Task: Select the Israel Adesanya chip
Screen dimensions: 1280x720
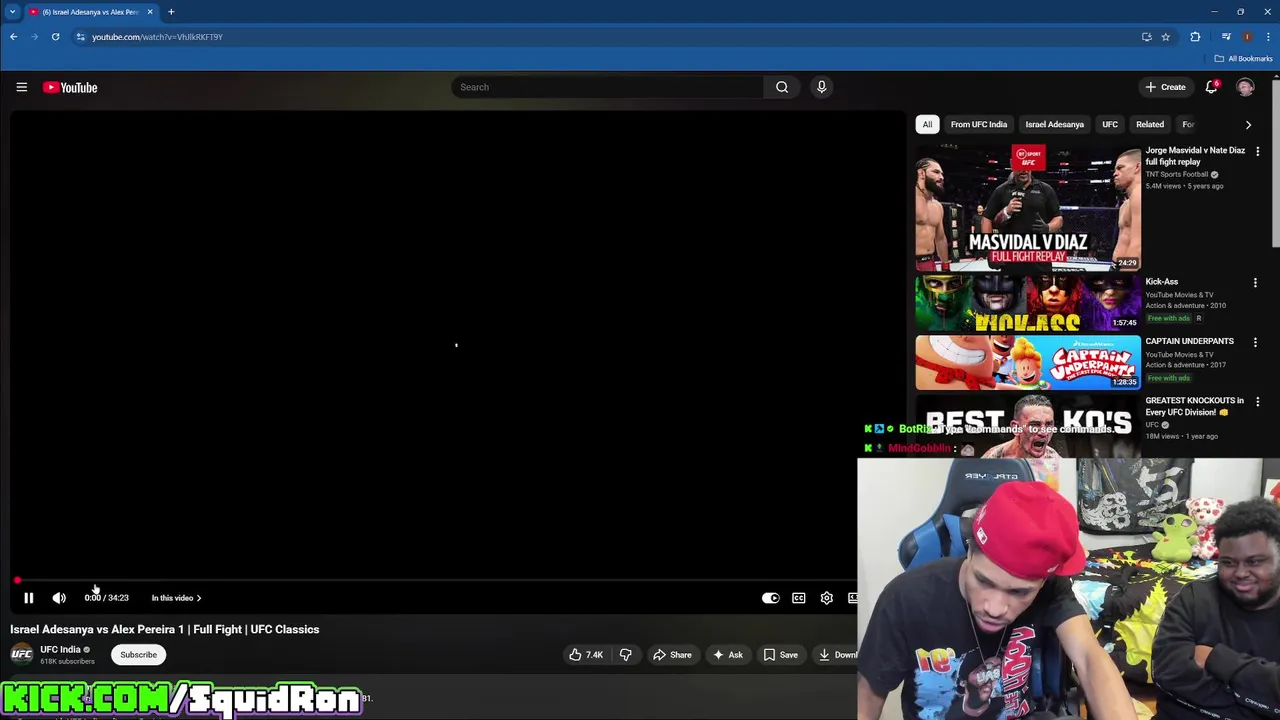Action: (1054, 125)
